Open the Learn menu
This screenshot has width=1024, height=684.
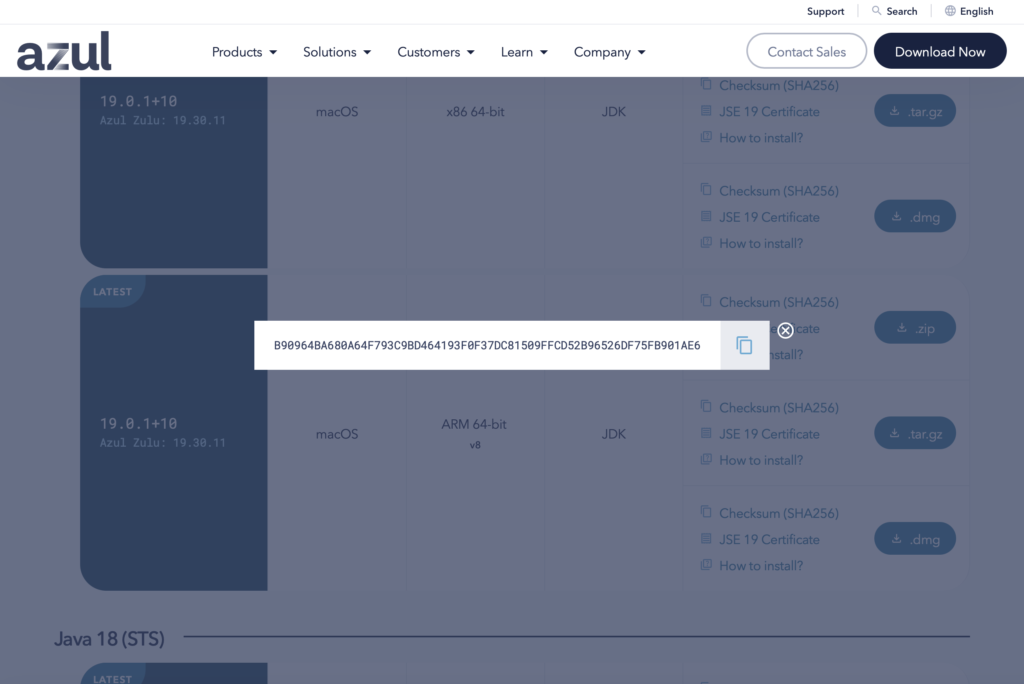pyautogui.click(x=524, y=52)
